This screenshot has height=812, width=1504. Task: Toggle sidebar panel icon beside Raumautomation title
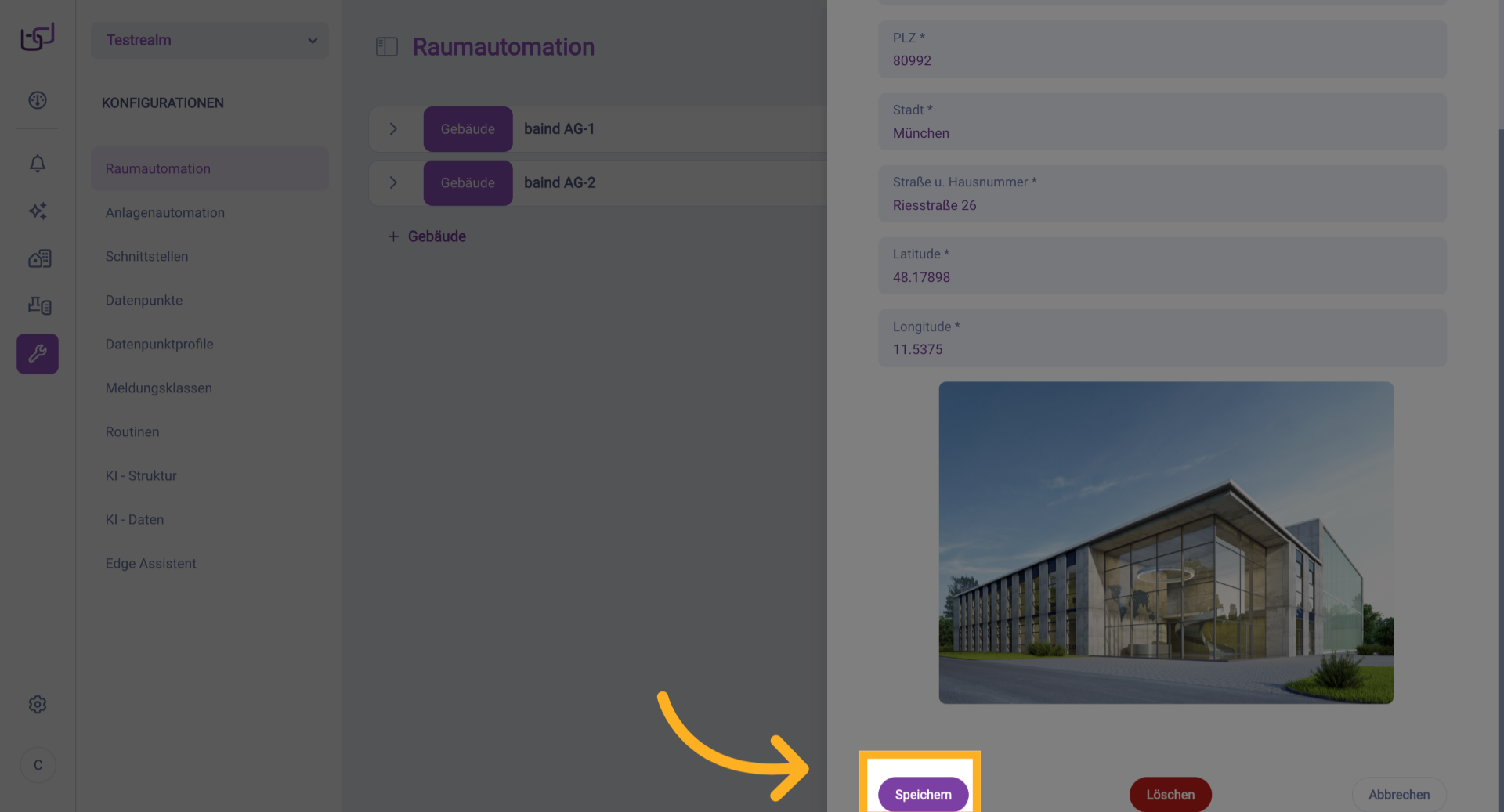387,47
